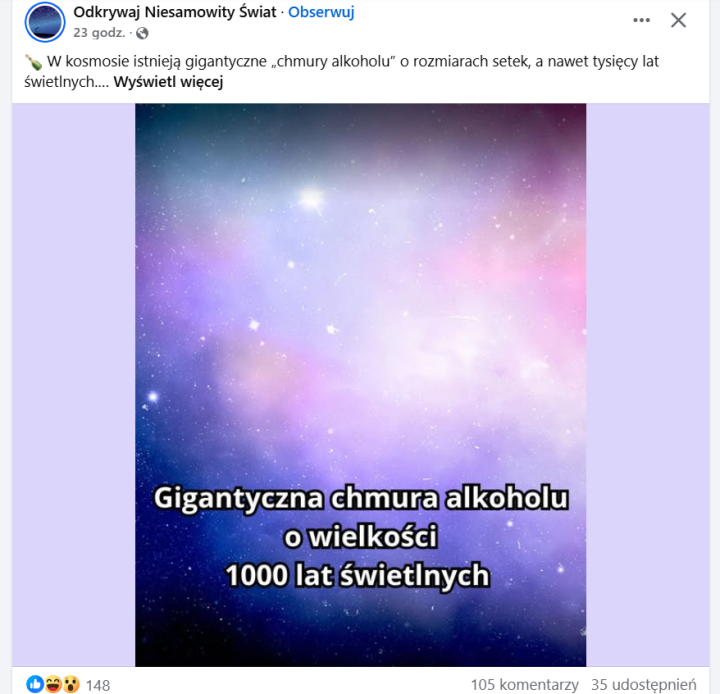This screenshot has width=720, height=694.
Task: View the 35 udostępnień shares list
Action: 644,684
